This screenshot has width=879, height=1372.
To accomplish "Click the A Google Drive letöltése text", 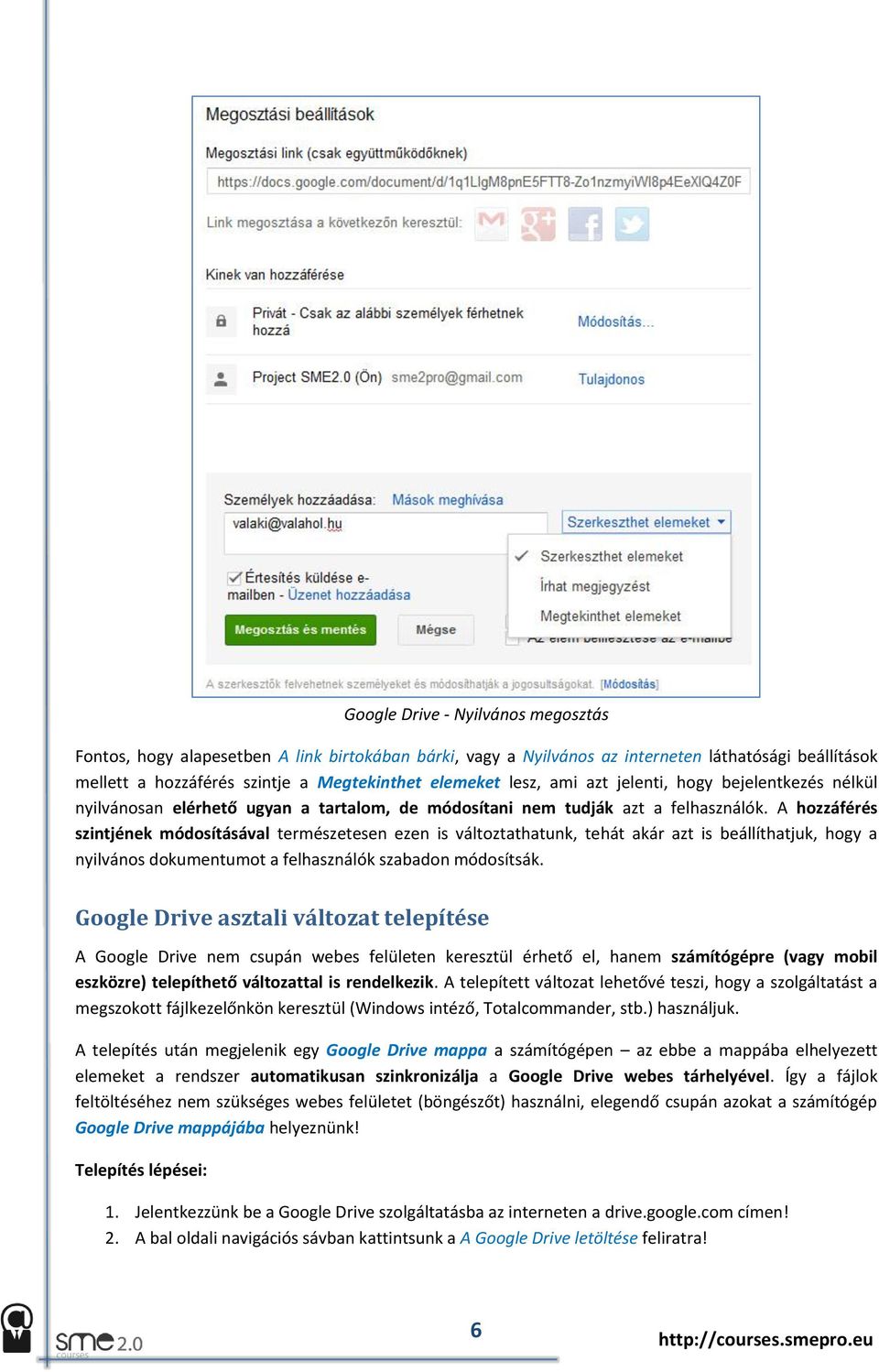I will point(548,1237).
